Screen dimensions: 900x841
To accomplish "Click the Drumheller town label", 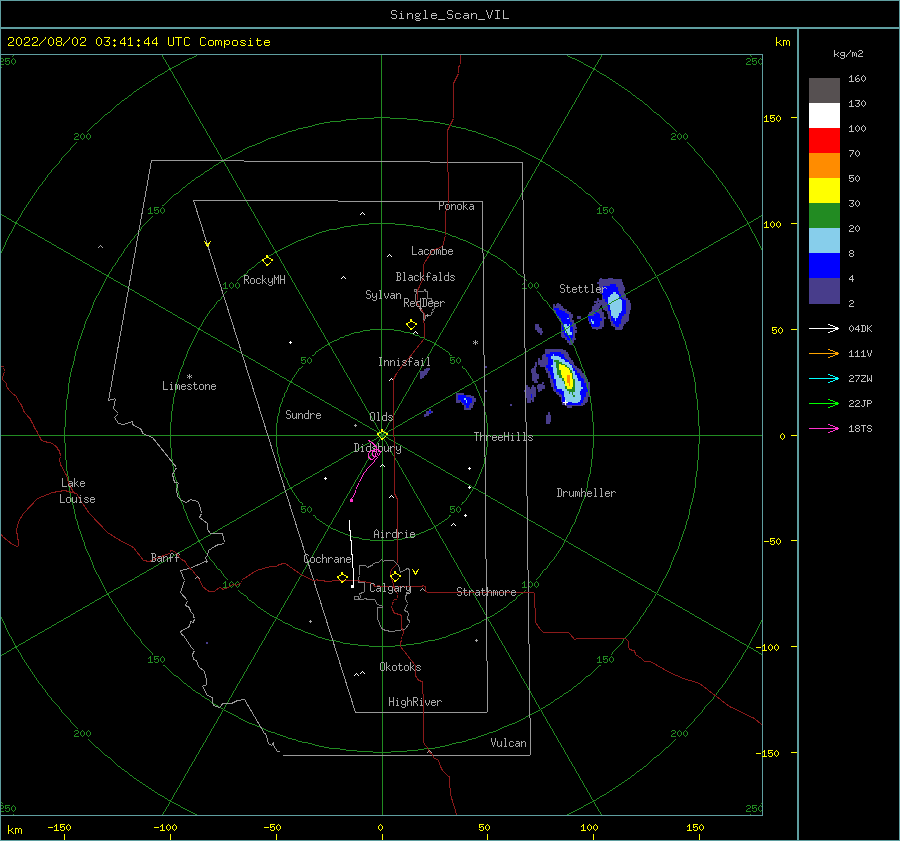I will pos(586,493).
